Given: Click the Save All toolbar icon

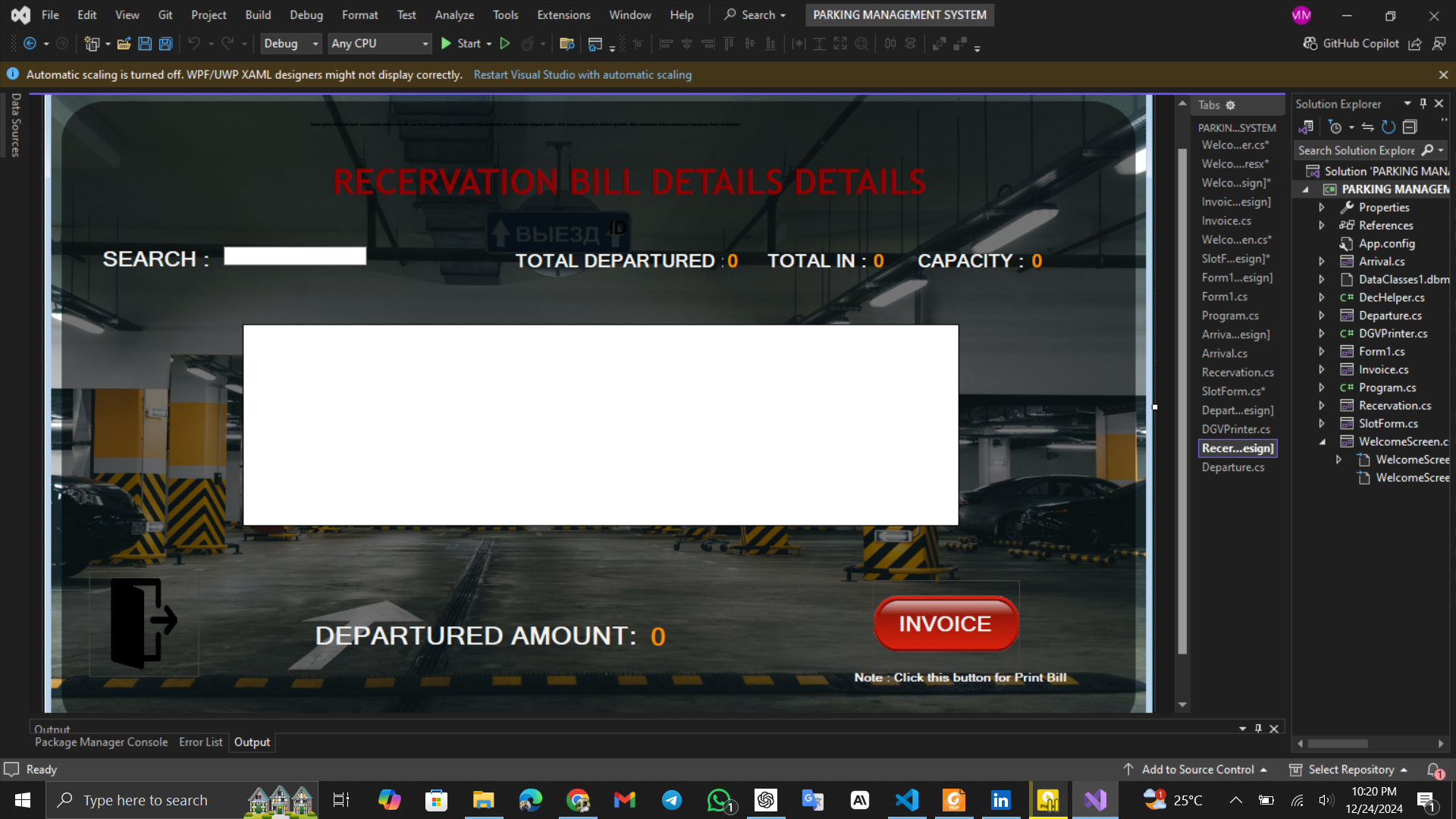Looking at the screenshot, I should [x=165, y=44].
